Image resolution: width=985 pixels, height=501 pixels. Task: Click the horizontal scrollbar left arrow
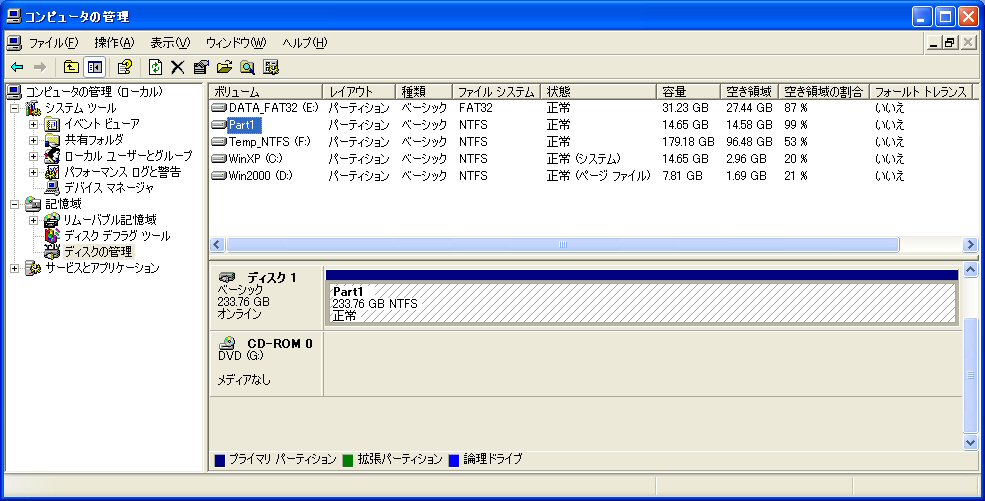click(x=217, y=244)
